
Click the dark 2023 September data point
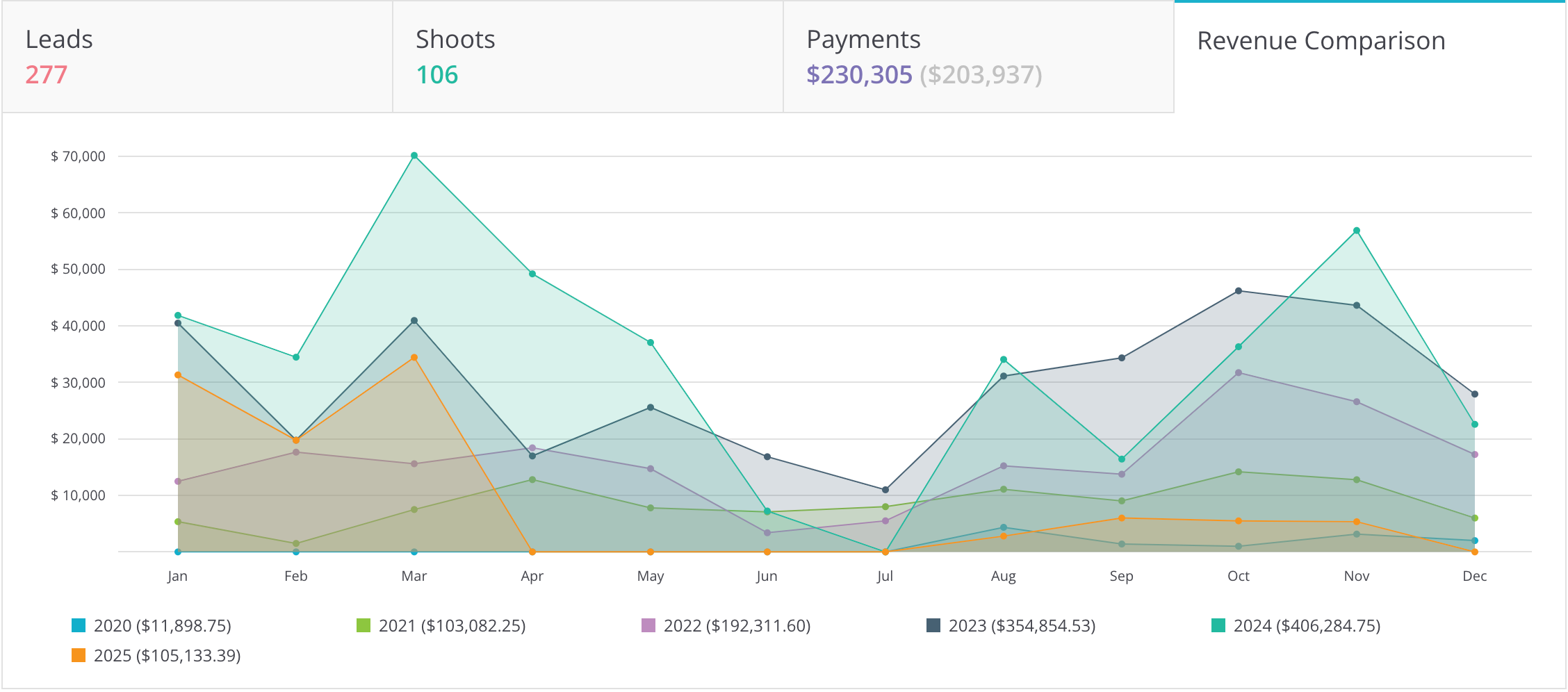tap(1122, 358)
